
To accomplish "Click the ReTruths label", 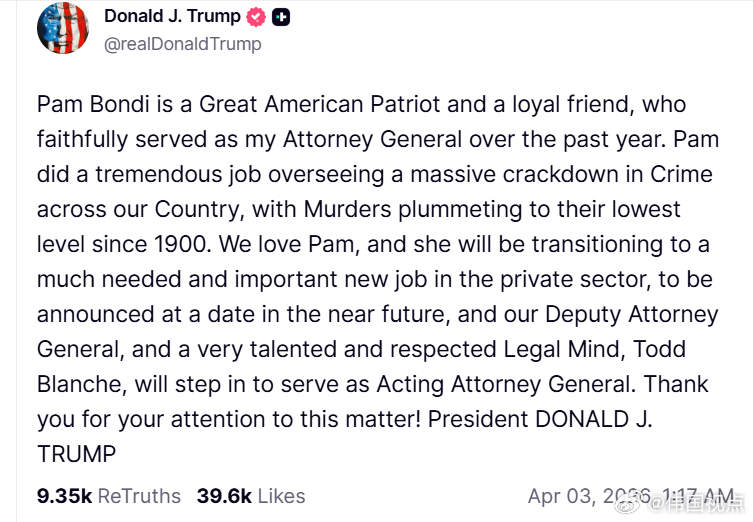I will tap(139, 496).
